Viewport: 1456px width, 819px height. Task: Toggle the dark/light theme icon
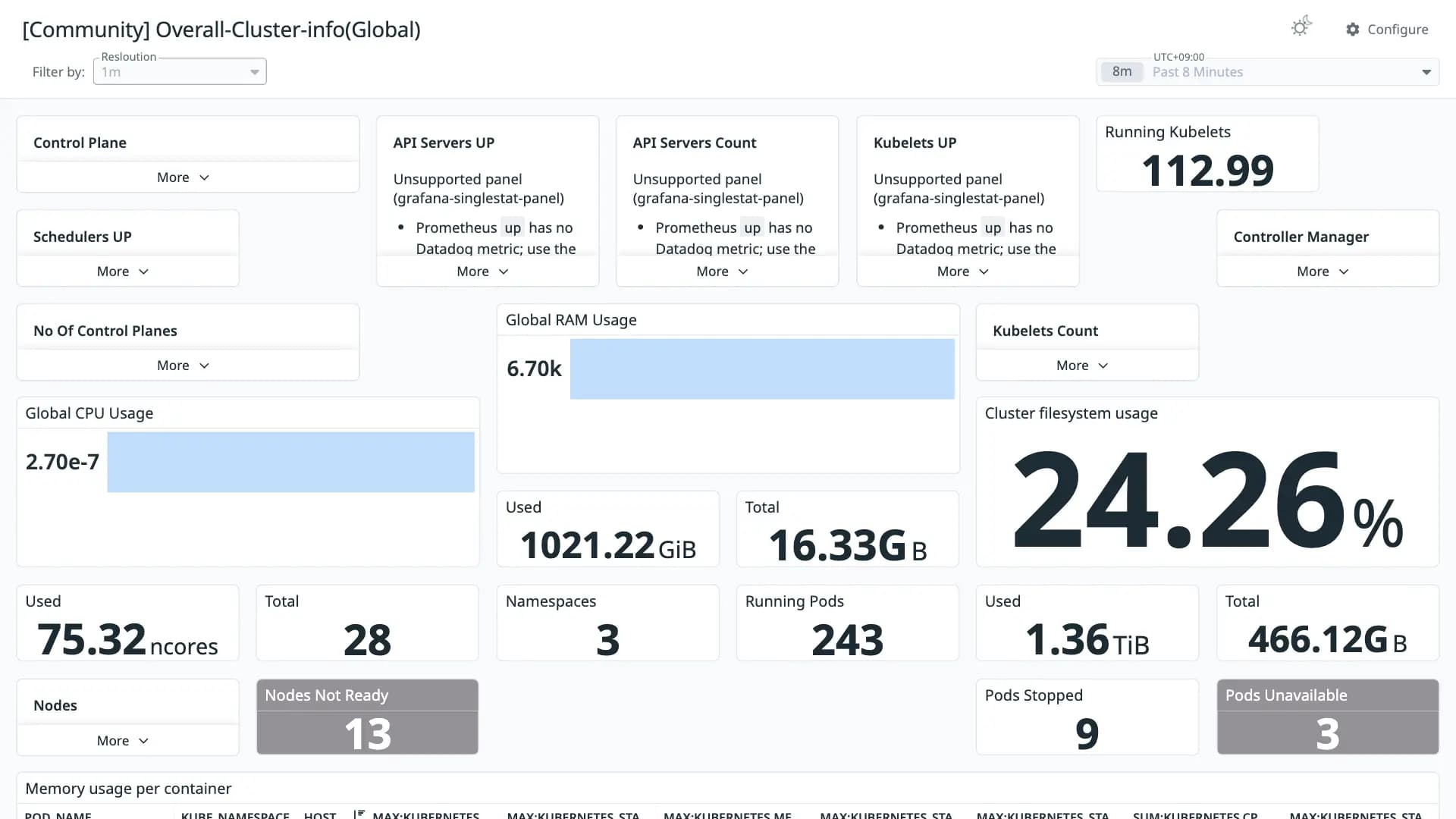[1301, 27]
